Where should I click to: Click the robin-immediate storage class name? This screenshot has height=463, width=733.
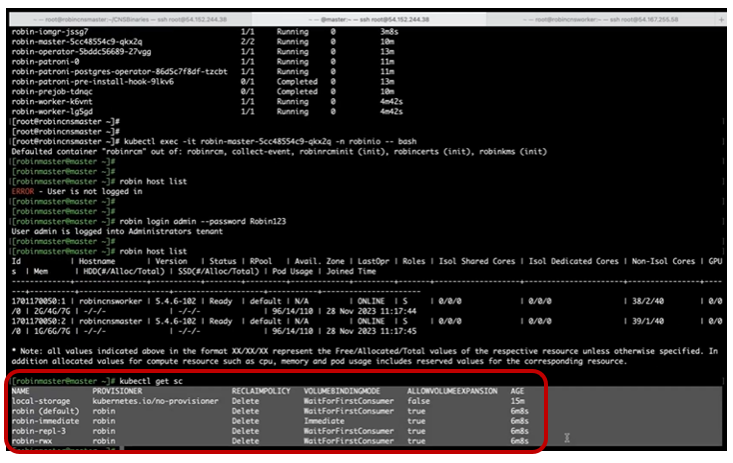click(45, 421)
